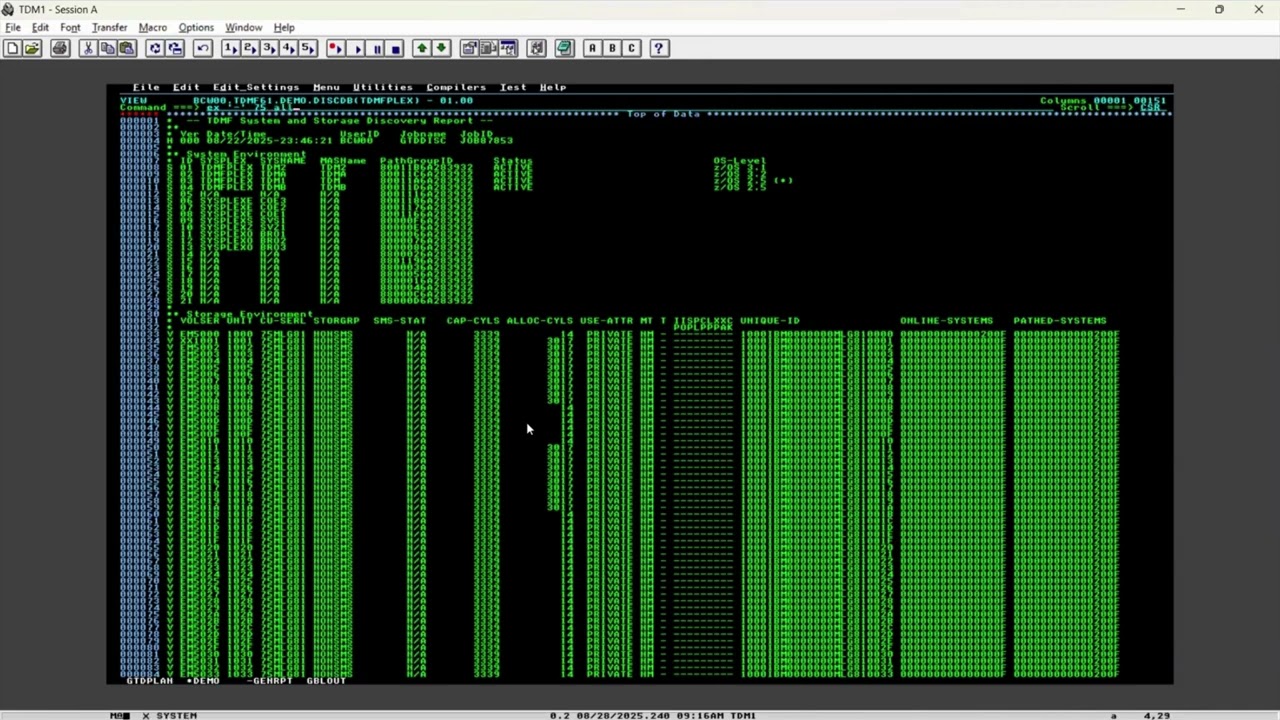Click the Undo arrow toolbar icon
The image size is (1280, 720).
(x=203, y=48)
